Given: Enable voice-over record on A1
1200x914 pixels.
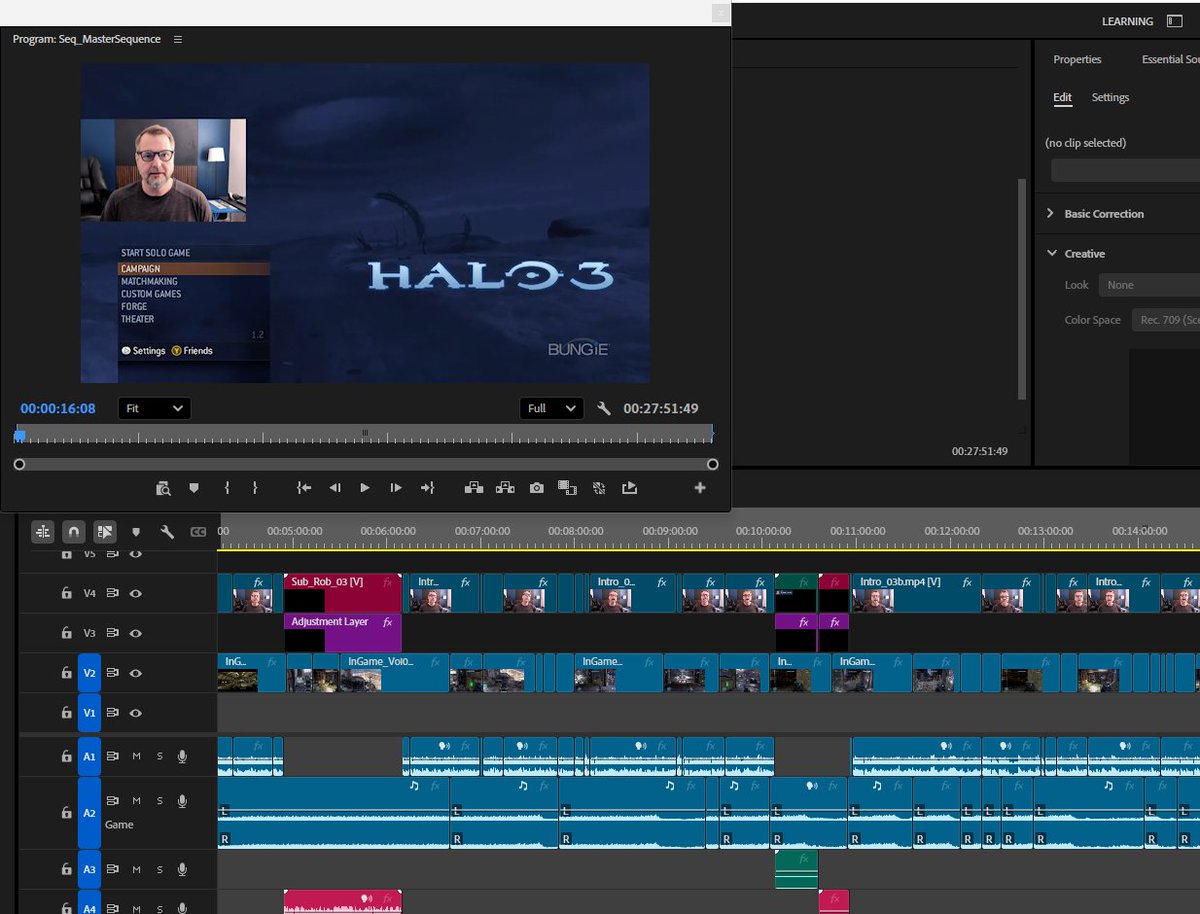Looking at the screenshot, I should (x=182, y=757).
